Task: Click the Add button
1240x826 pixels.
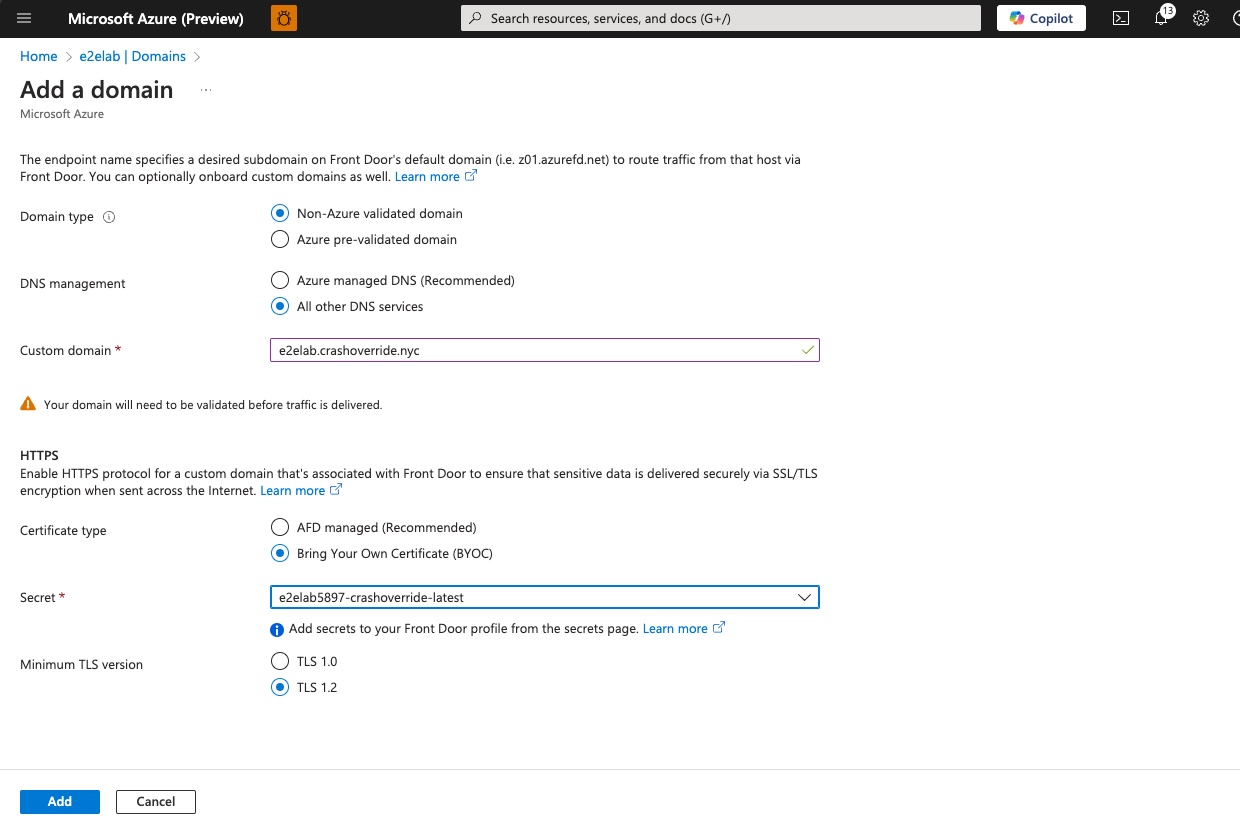Action: (60, 801)
